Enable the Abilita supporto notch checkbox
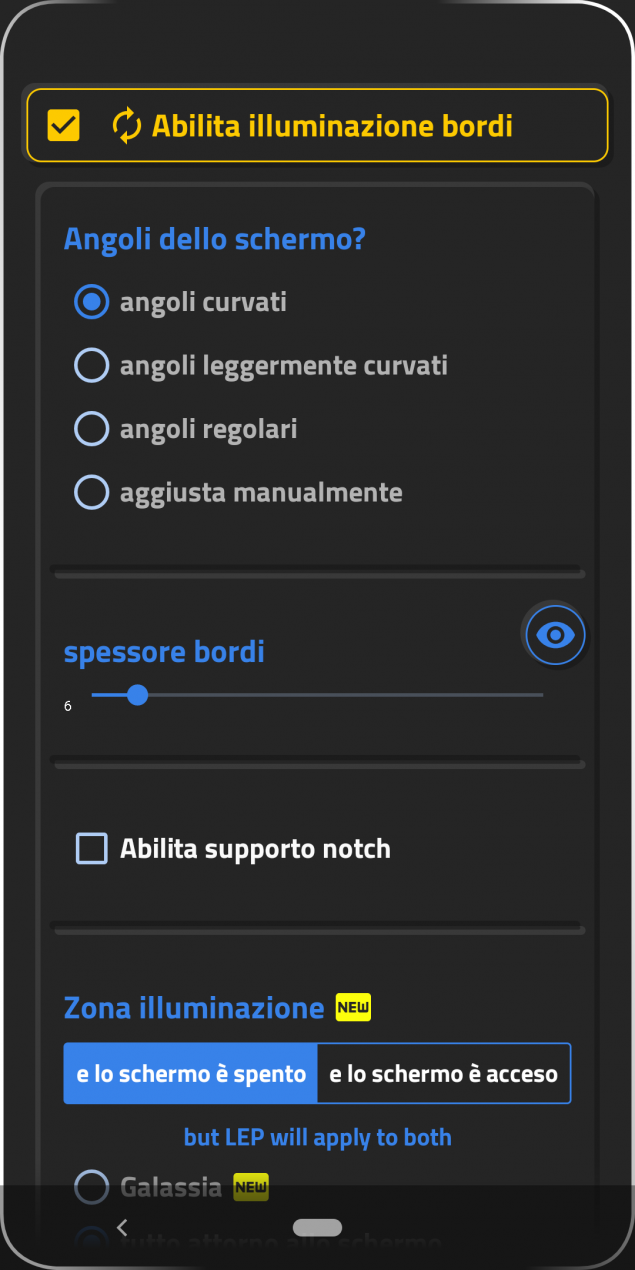 click(92, 849)
